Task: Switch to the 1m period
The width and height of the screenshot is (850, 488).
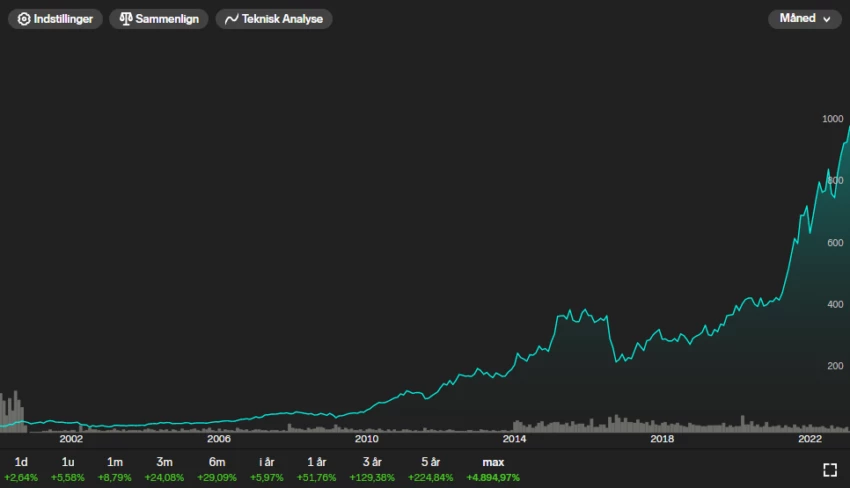Action: (x=115, y=469)
